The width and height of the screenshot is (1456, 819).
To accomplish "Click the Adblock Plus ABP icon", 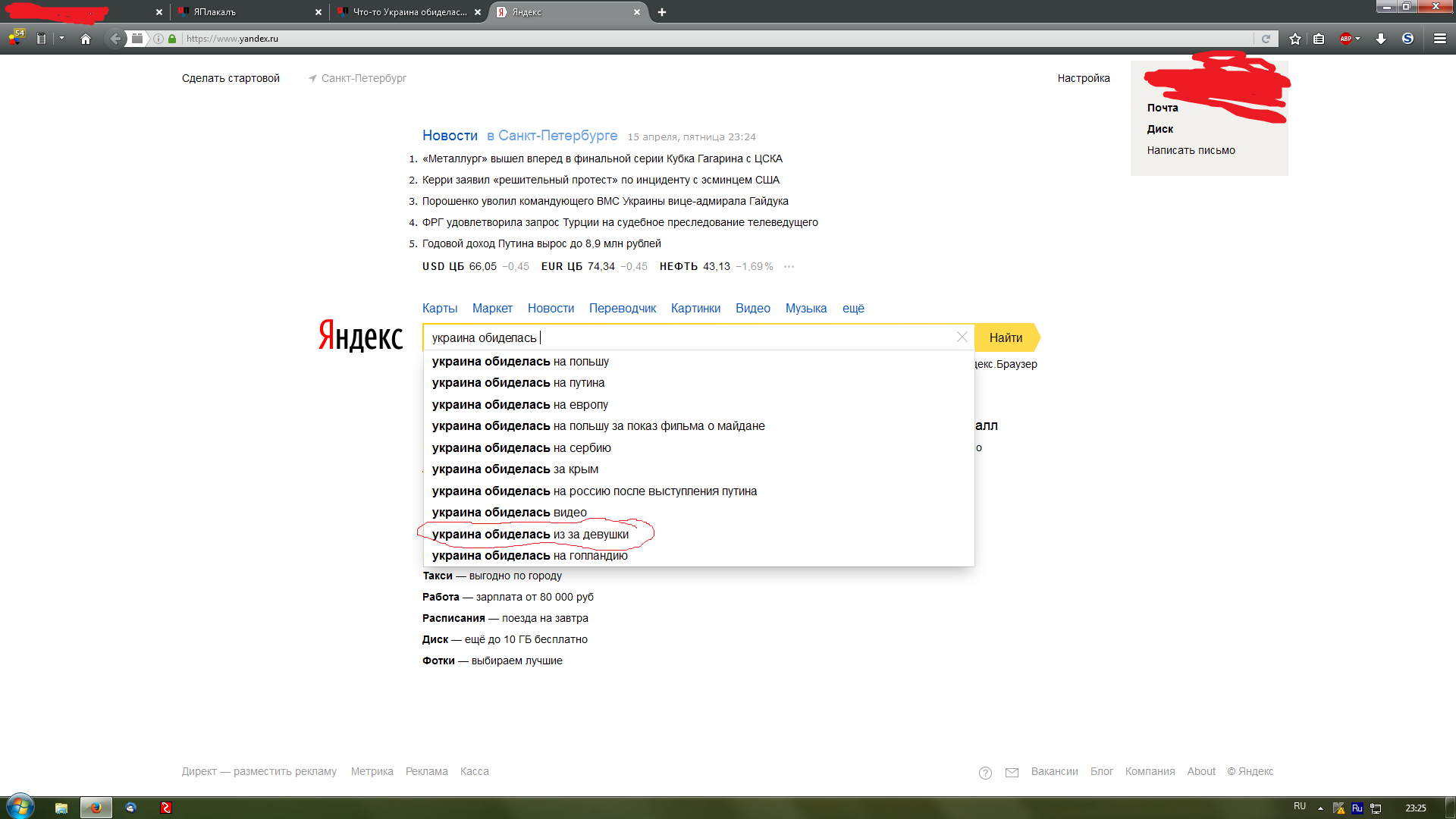I will [1346, 39].
